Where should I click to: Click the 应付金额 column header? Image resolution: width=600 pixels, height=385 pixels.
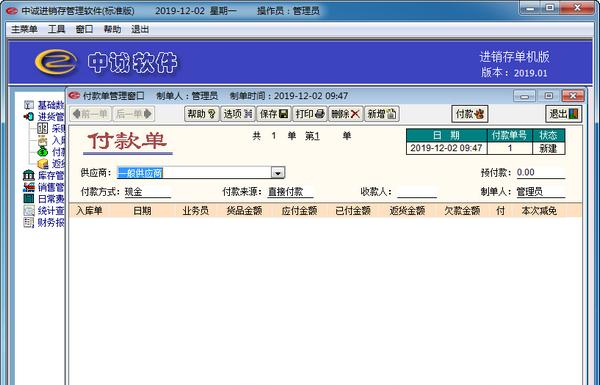[x=299, y=210]
